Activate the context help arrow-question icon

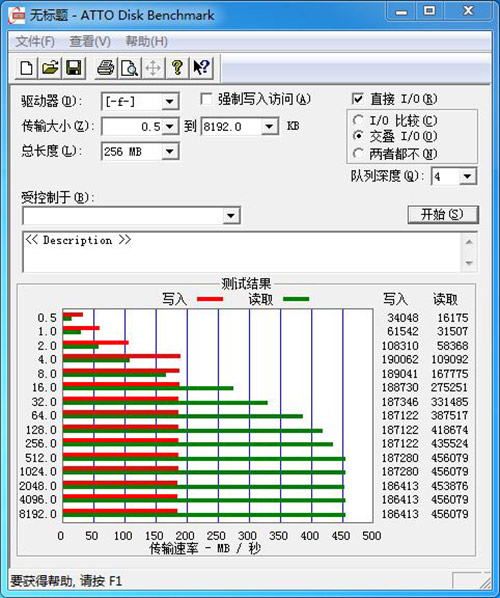pos(201,68)
